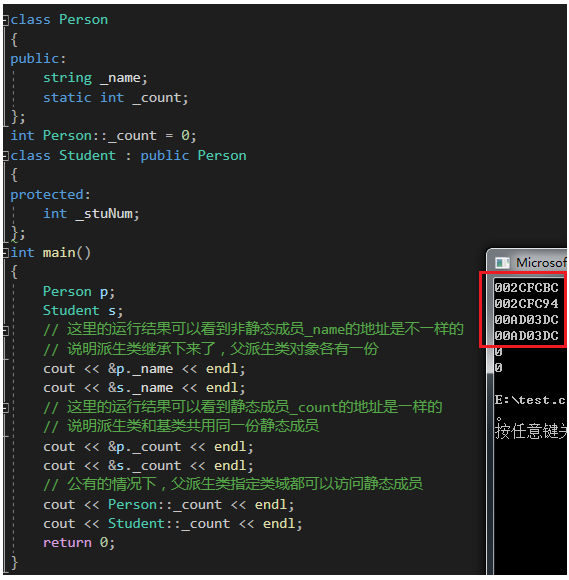This screenshot has width=569, height=580.
Task: Collapse the int main() function block
Action: [x=6, y=253]
